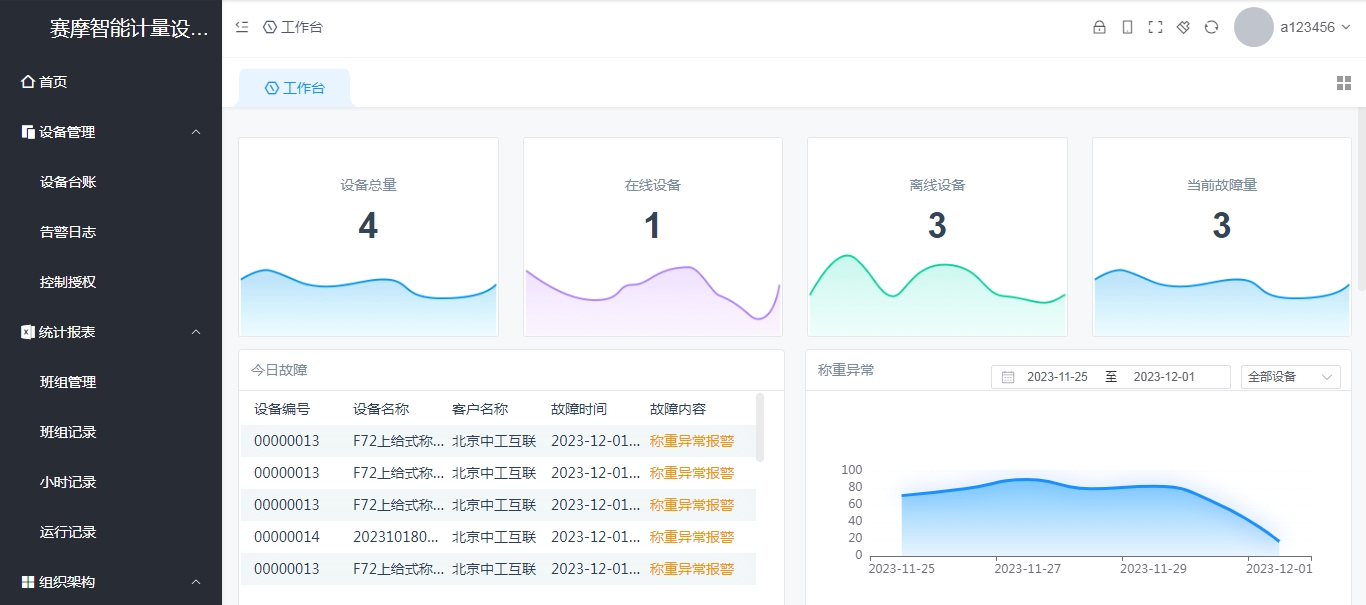Open the theme skin icon in header
This screenshot has width=1366, height=605.
(x=1183, y=27)
